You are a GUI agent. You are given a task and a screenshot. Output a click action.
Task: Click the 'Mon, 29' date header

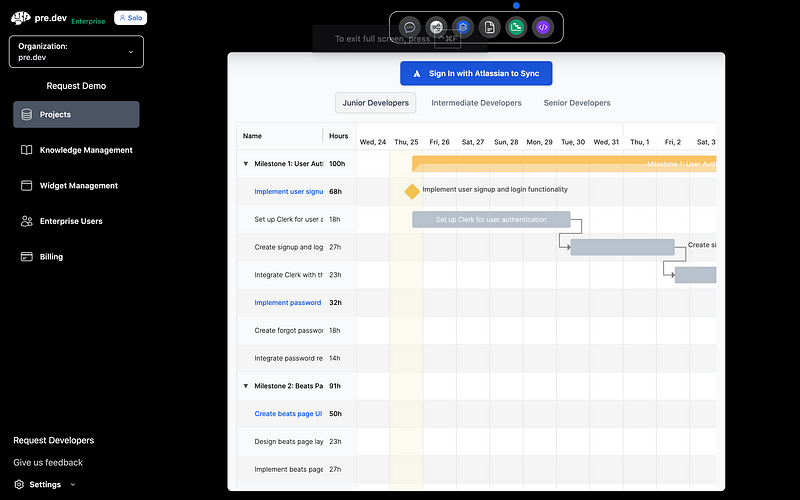click(x=539, y=142)
